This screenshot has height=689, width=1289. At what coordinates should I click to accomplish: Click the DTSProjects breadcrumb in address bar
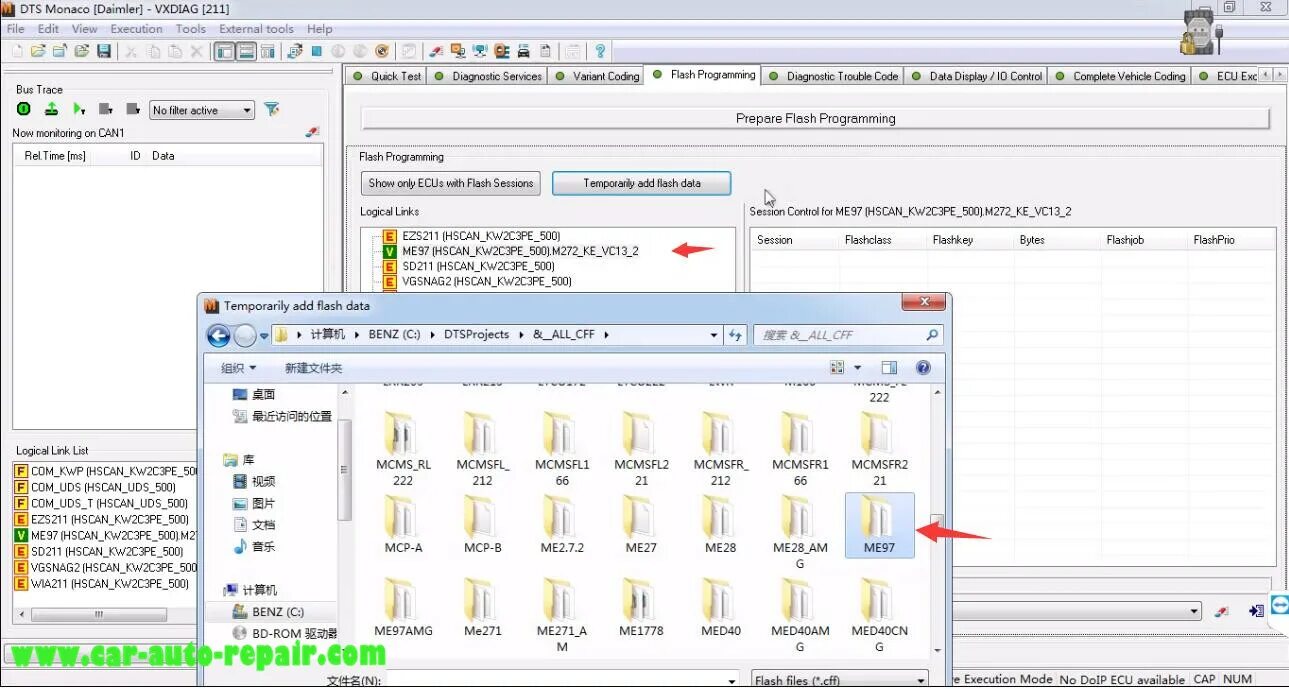(x=476, y=335)
